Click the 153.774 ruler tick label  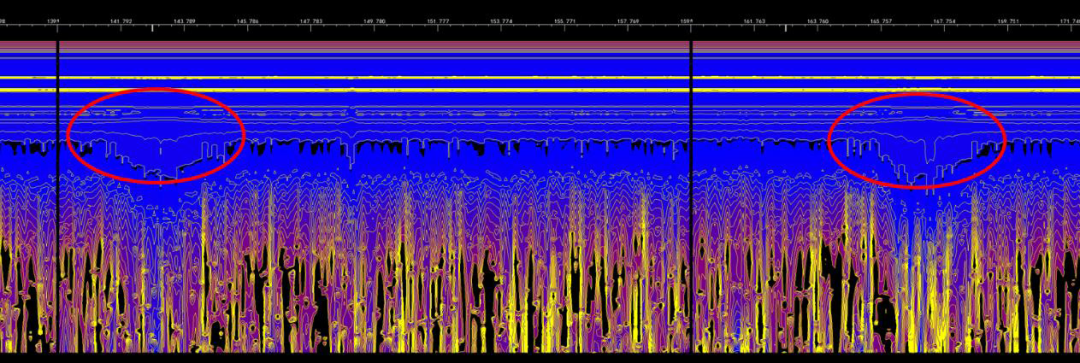click(501, 21)
